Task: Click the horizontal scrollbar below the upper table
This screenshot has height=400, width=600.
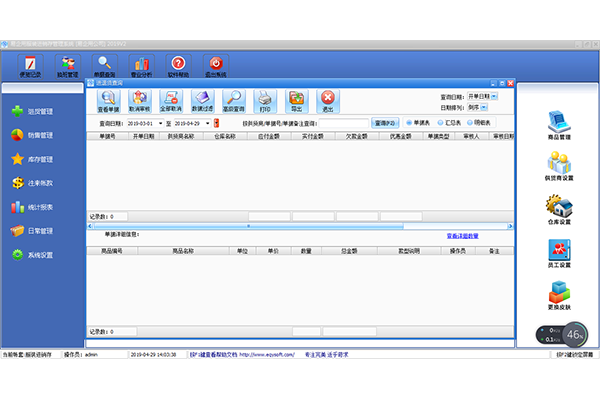Action: (300, 226)
